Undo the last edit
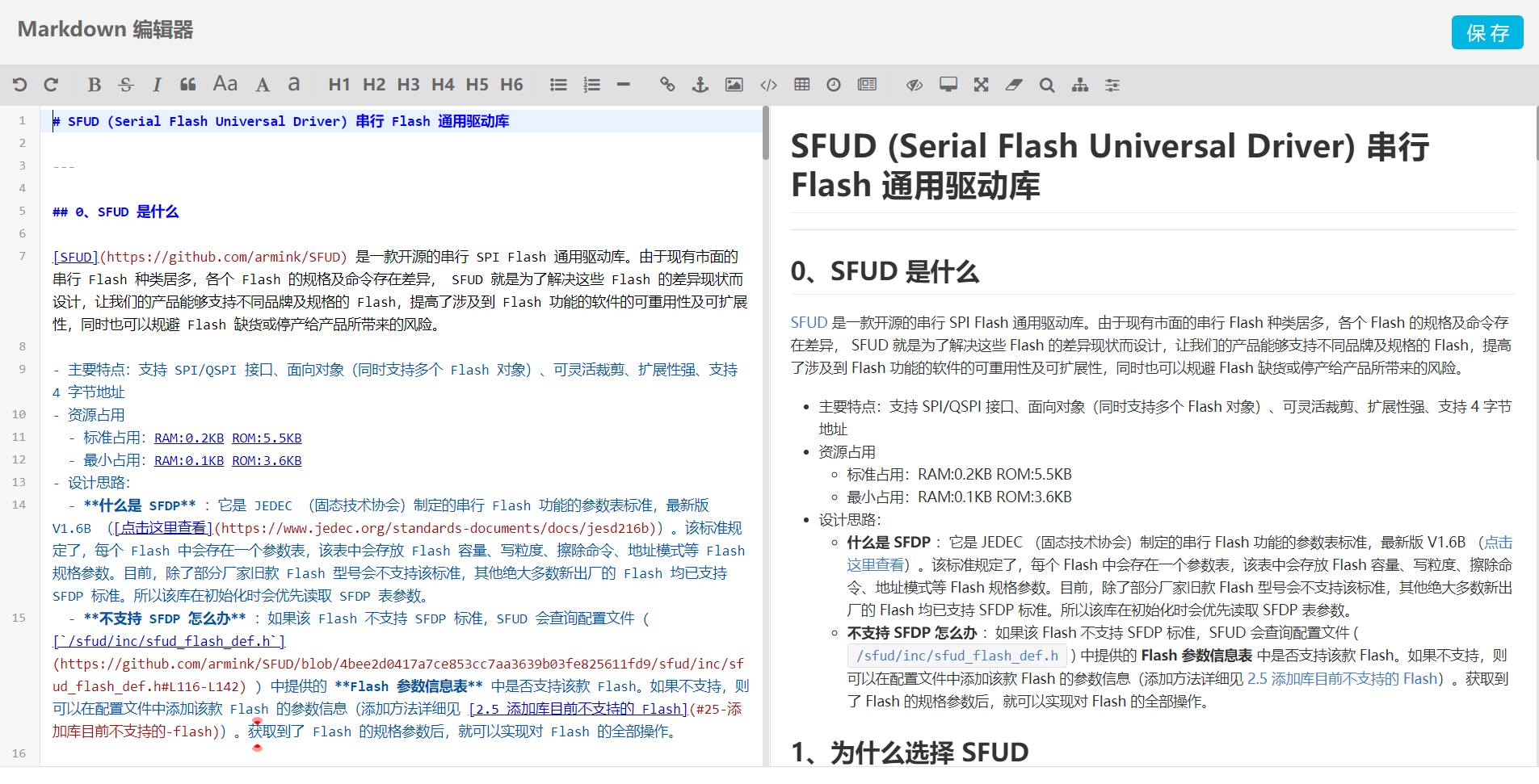Image resolution: width=1539 pixels, height=784 pixels. (20, 84)
